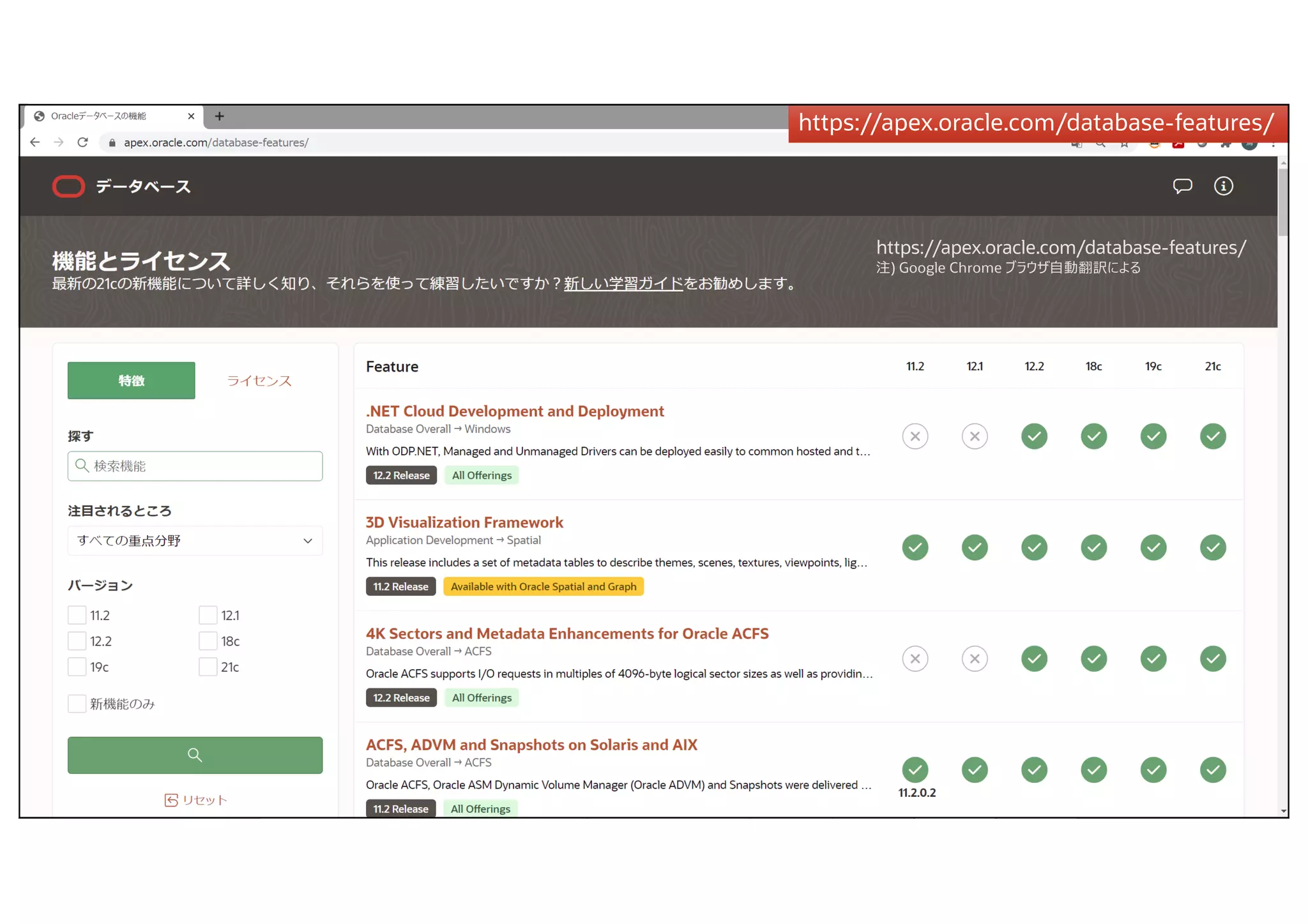Click 21c checkmark for .NET Cloud Development
1308x924 pixels.
(x=1213, y=436)
